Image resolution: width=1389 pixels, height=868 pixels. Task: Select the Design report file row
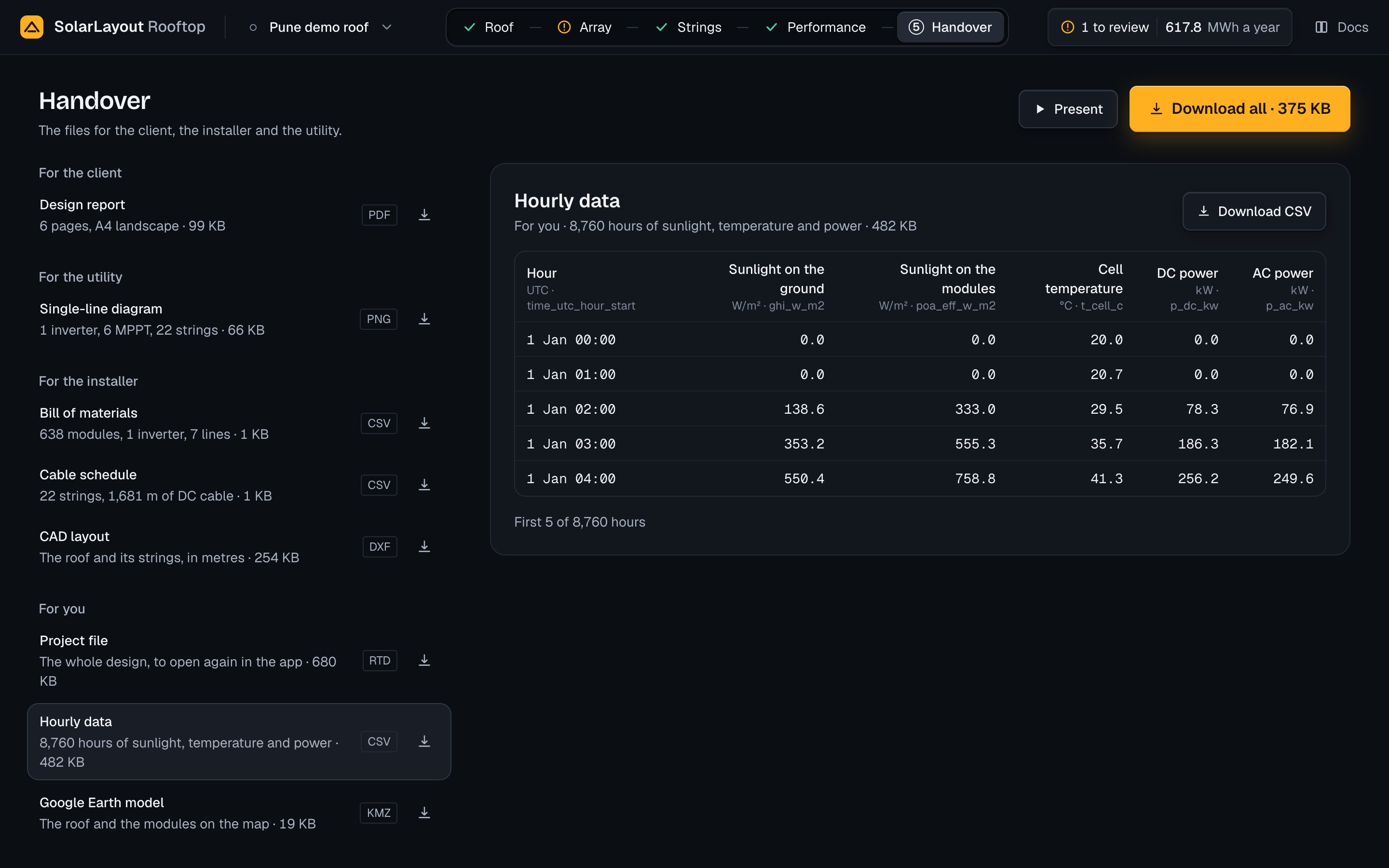239,215
